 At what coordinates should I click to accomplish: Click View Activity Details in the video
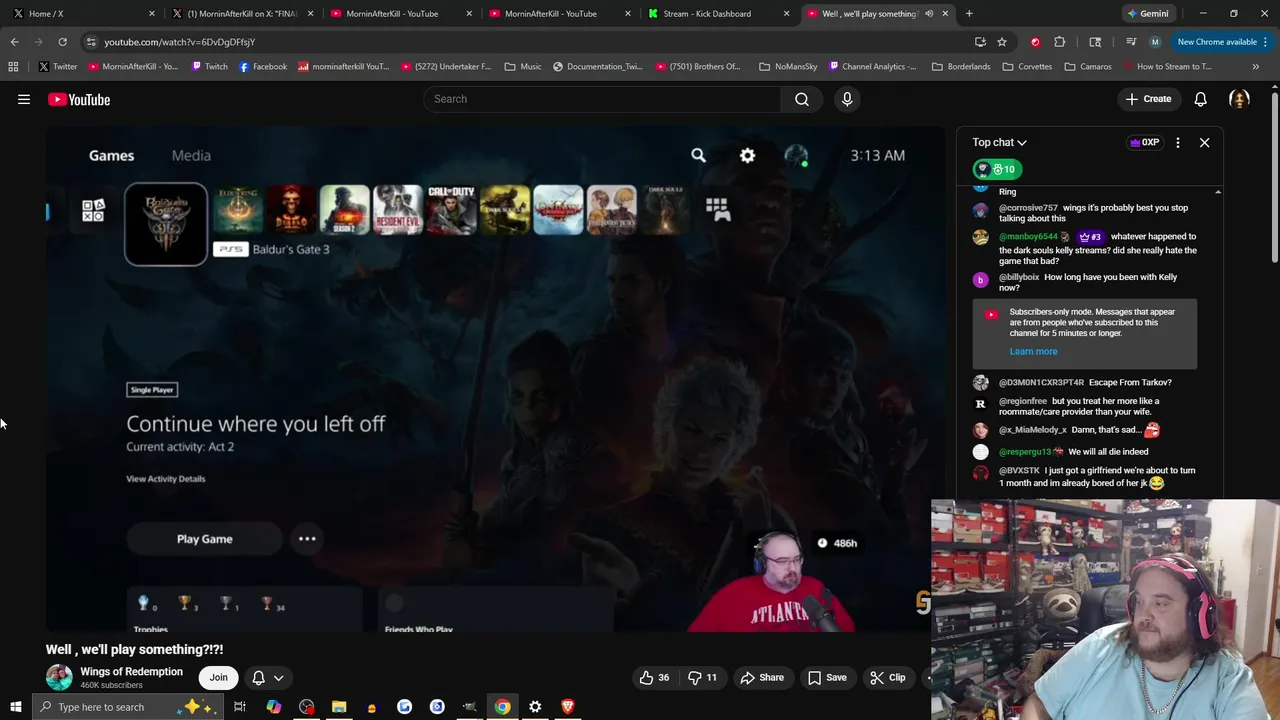[166, 479]
